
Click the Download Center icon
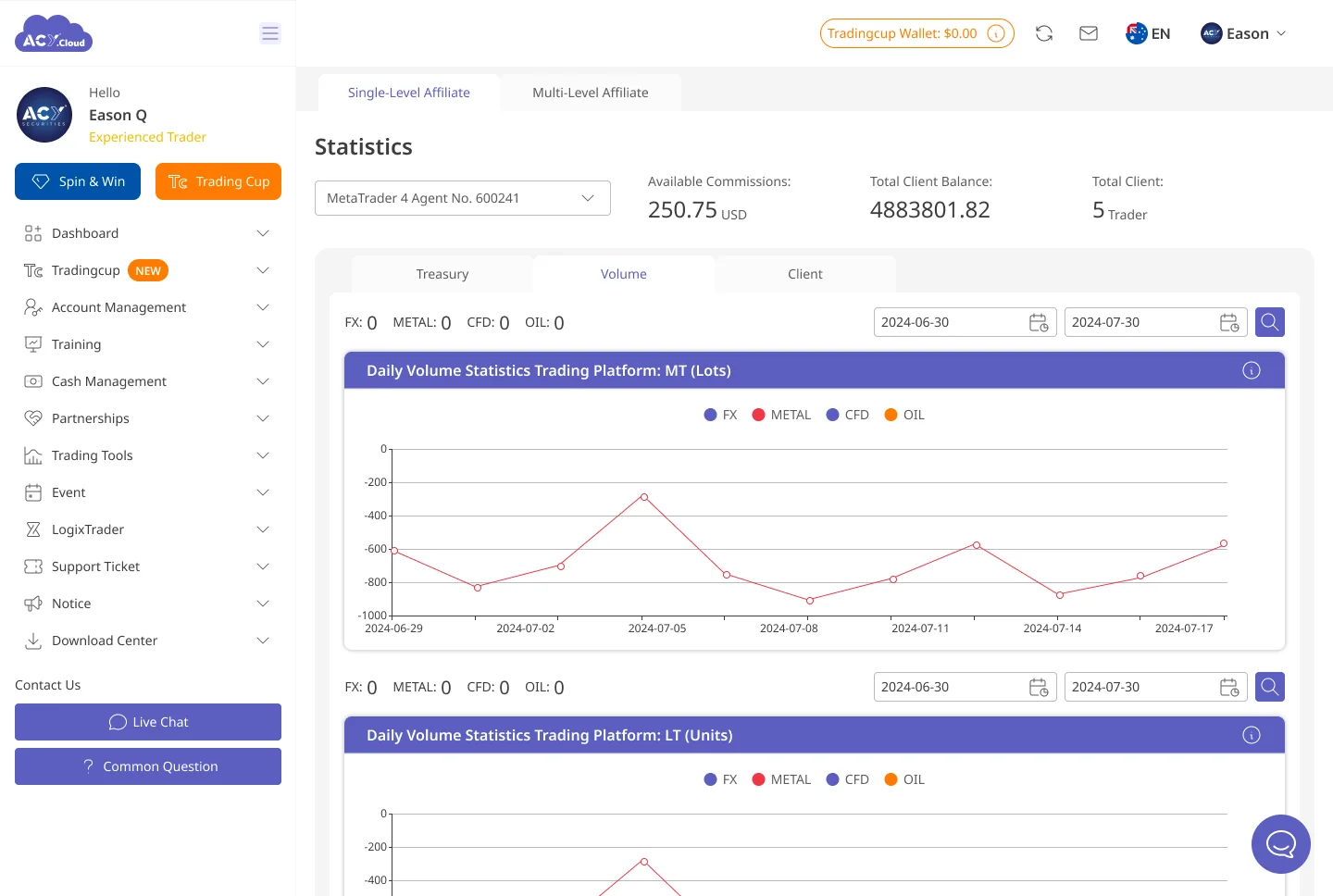pyautogui.click(x=33, y=641)
